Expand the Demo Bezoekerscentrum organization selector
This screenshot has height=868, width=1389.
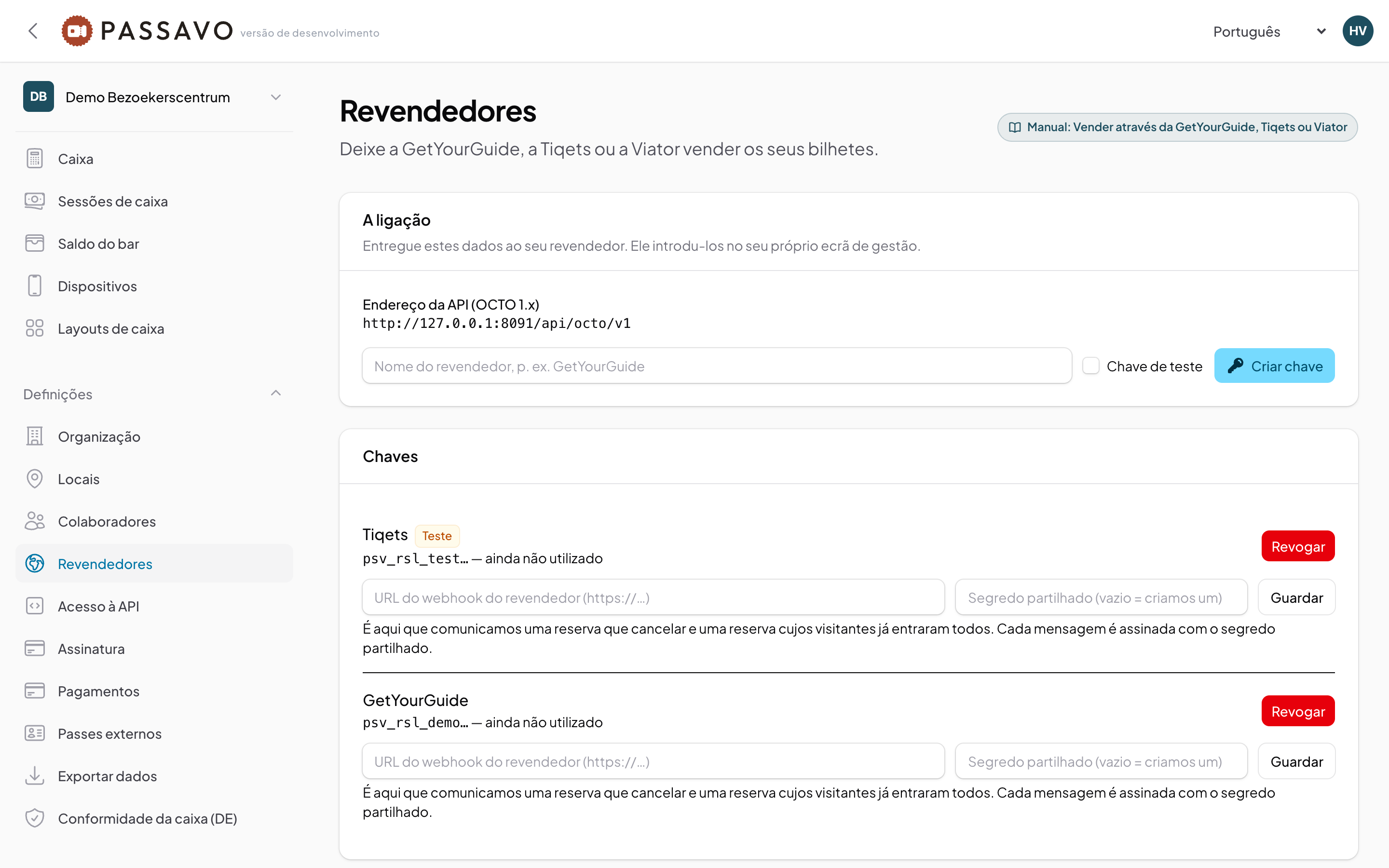coord(154,97)
